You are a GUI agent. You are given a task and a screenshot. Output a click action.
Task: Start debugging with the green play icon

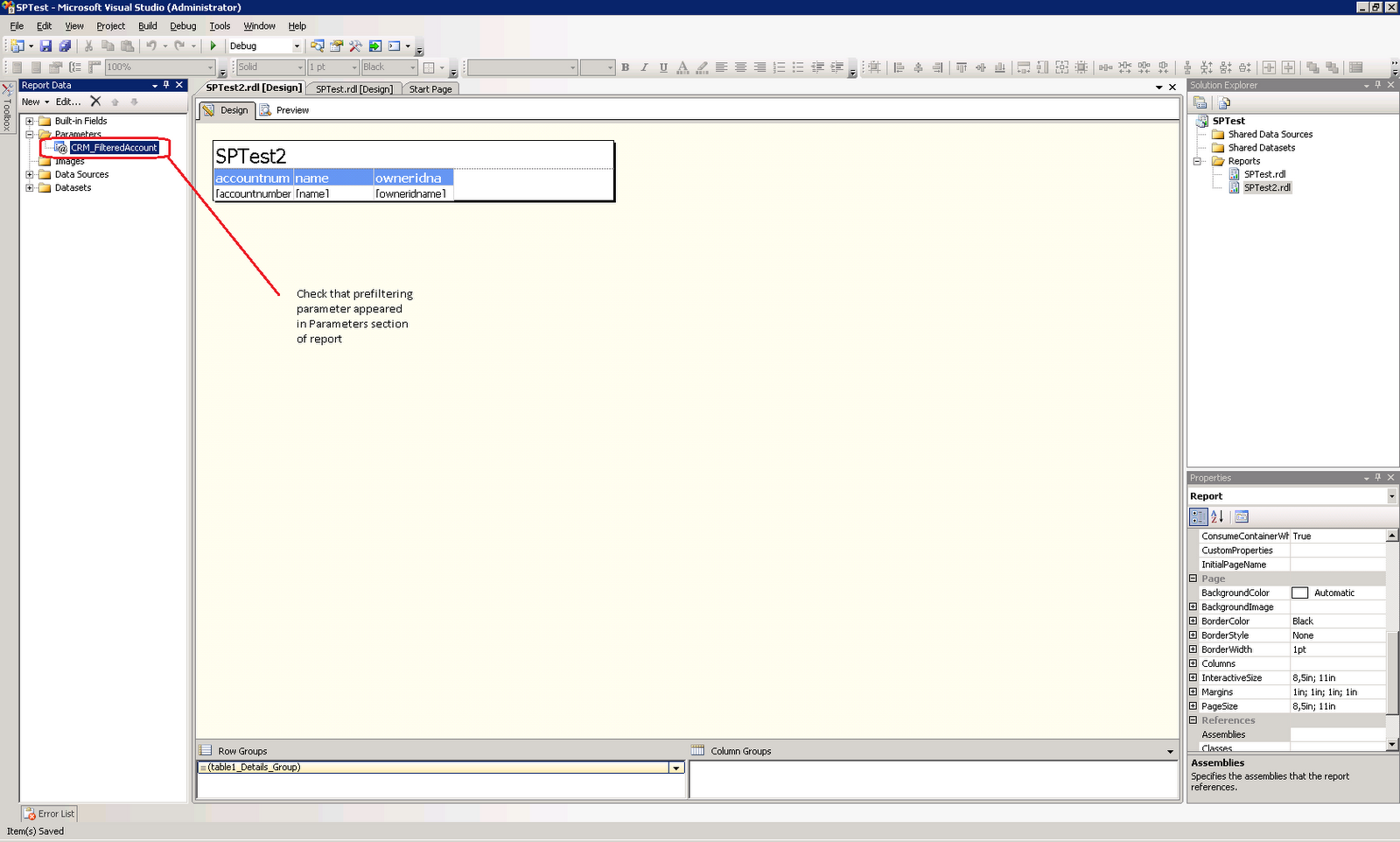[x=213, y=46]
